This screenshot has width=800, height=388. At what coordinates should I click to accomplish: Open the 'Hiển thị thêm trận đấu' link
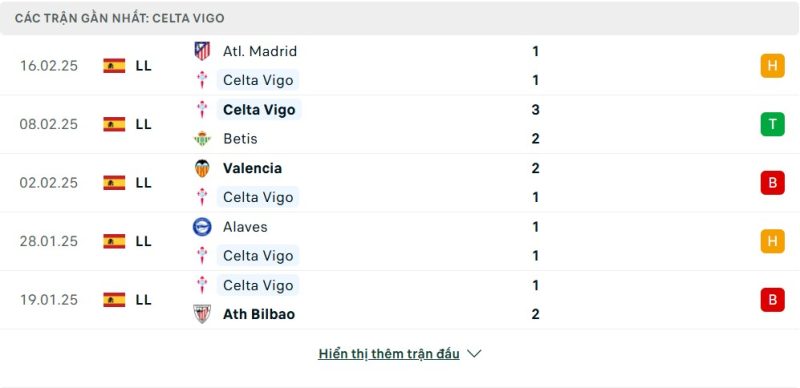(x=389, y=354)
